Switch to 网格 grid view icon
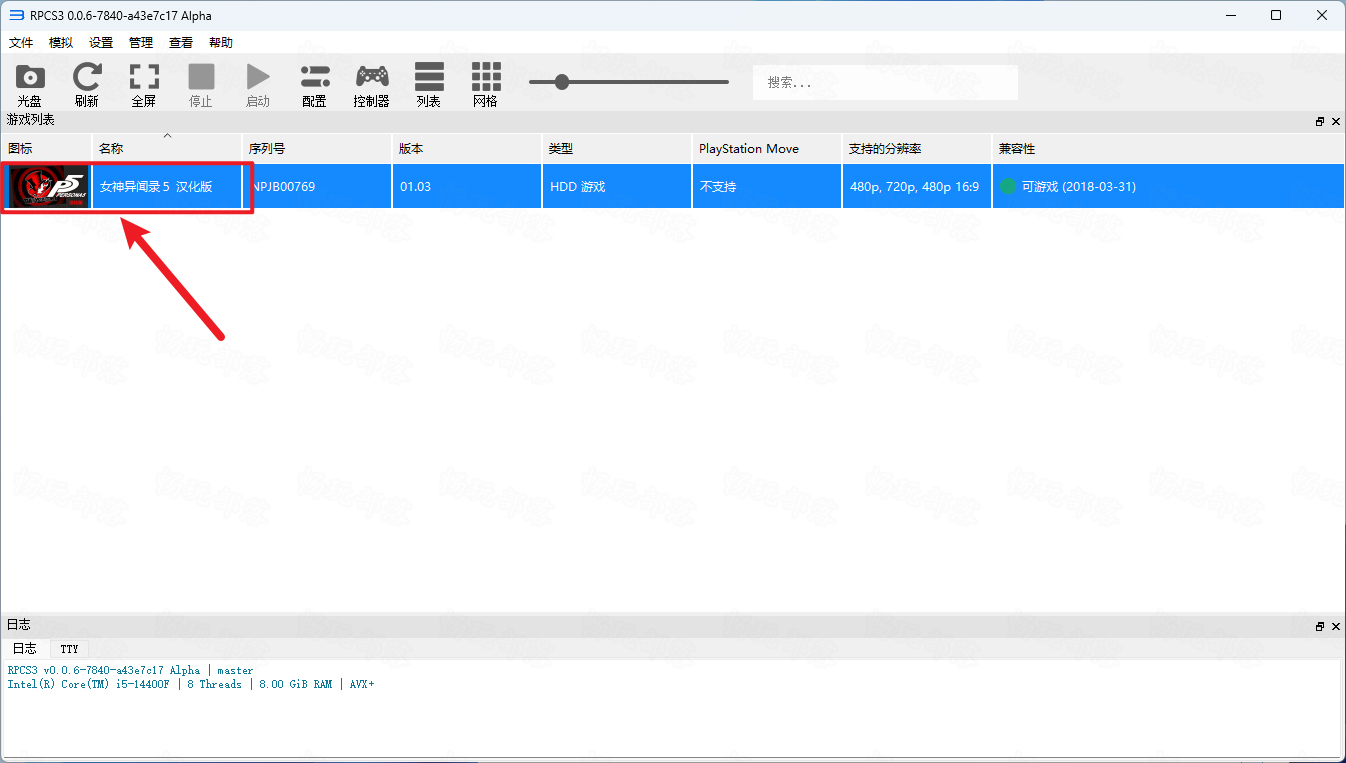1346x763 pixels. [x=486, y=77]
